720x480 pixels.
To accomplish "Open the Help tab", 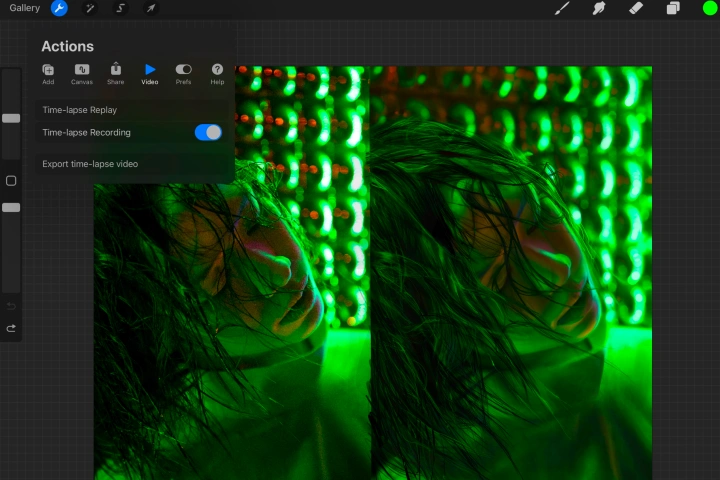I will [217, 74].
